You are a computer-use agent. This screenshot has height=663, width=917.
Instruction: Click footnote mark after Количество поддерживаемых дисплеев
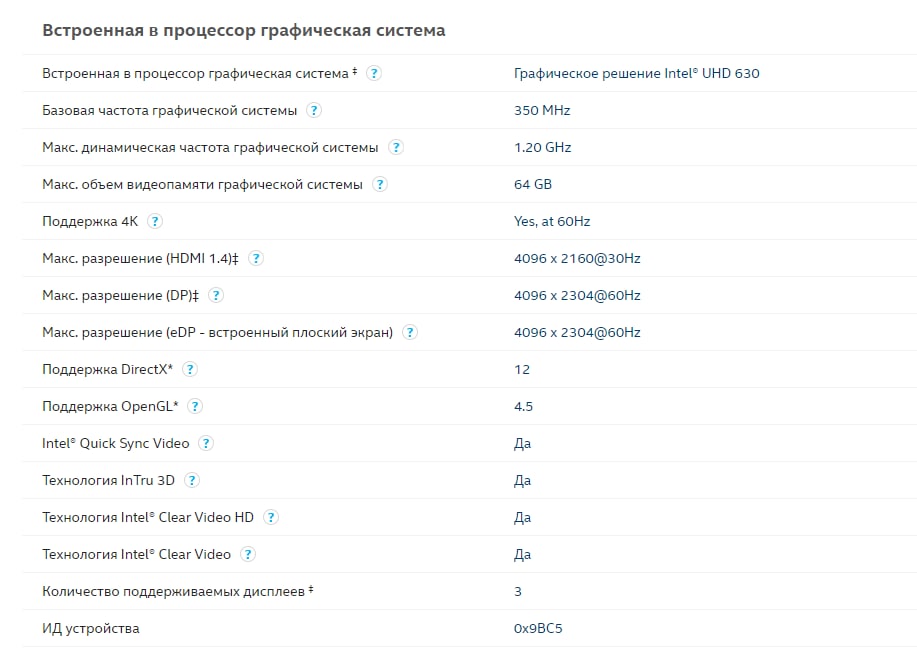pyautogui.click(x=311, y=589)
